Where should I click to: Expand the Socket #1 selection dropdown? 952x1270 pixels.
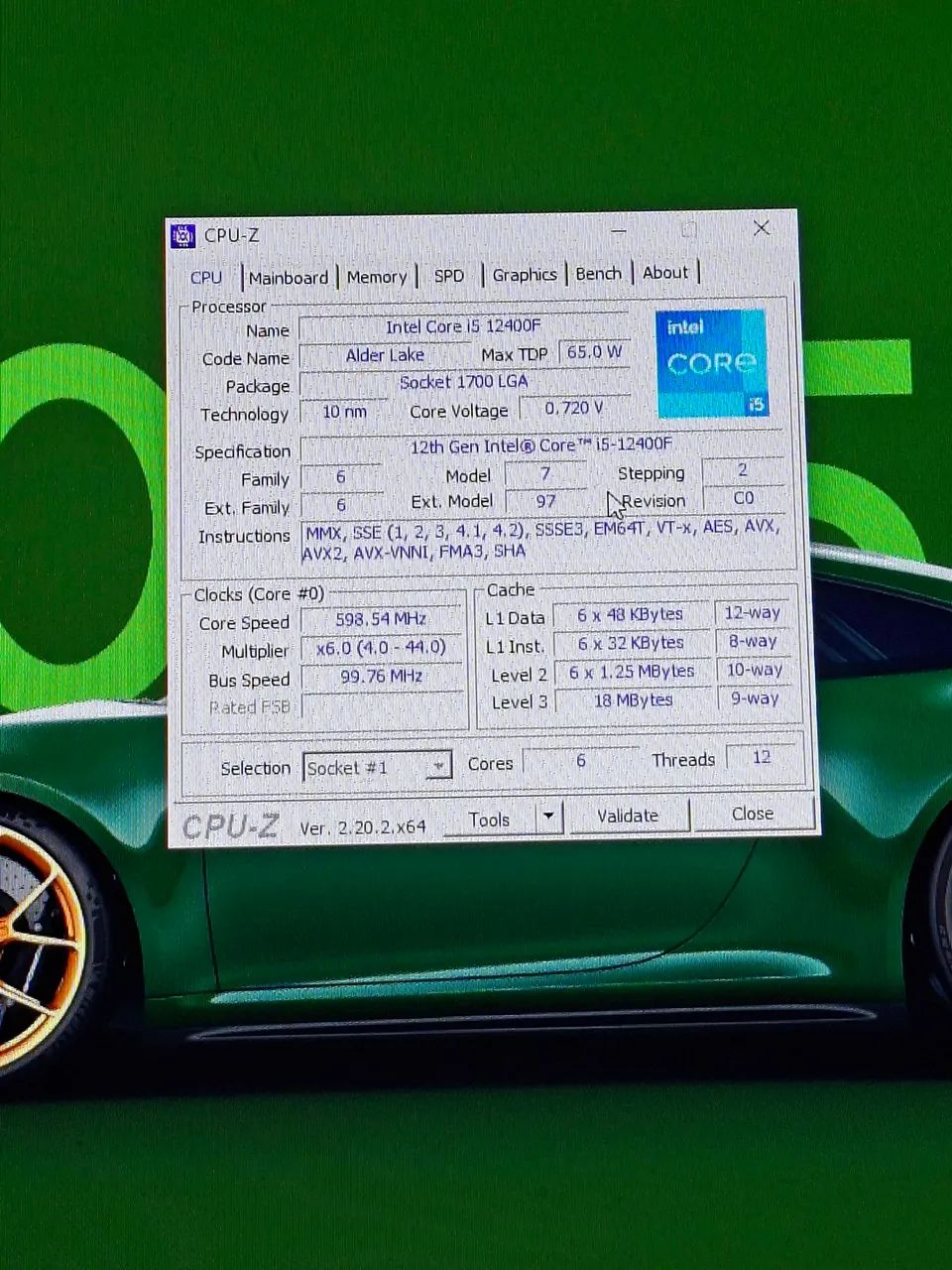click(437, 766)
